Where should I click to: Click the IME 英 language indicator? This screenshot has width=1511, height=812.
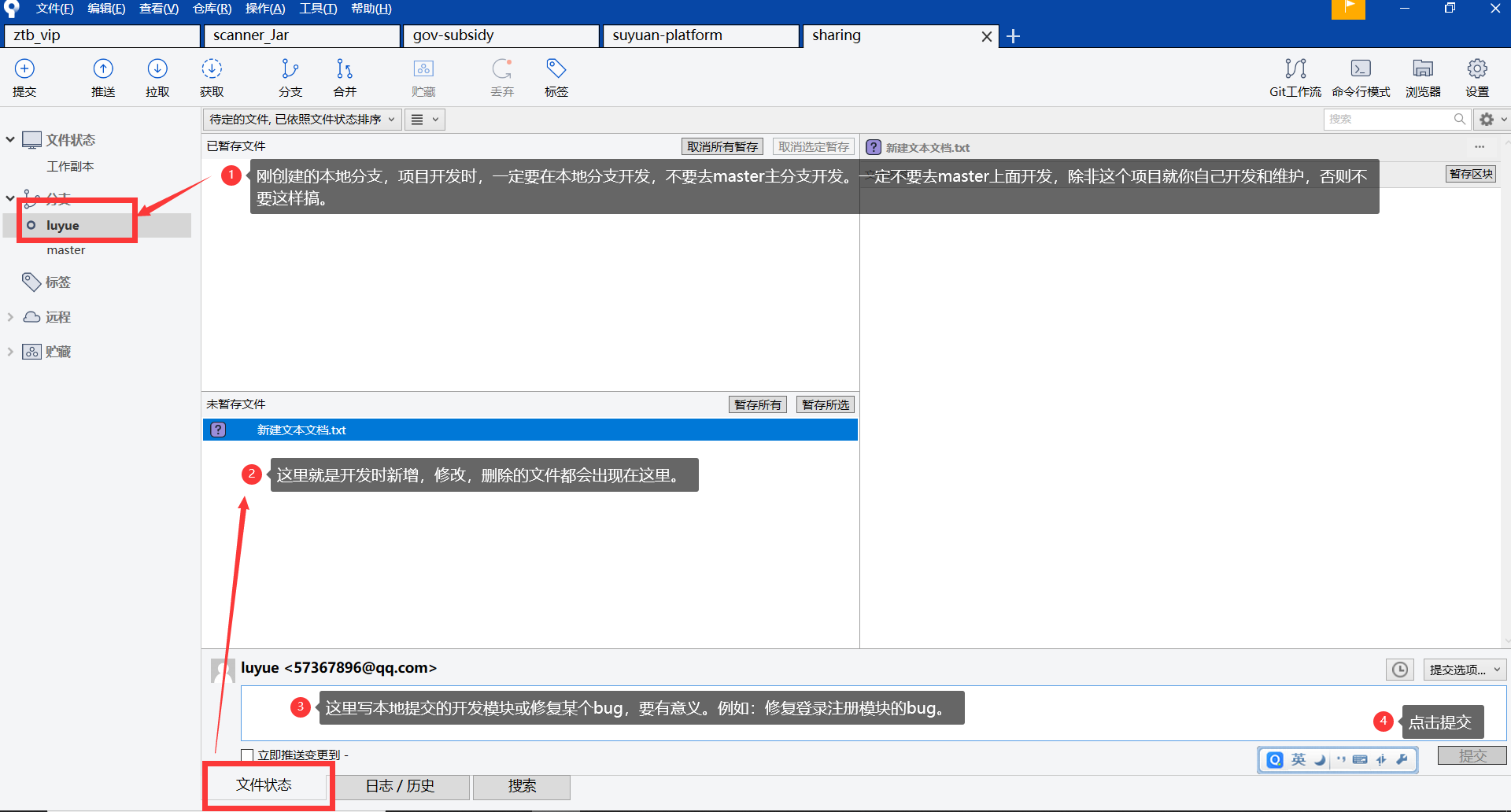click(1299, 759)
